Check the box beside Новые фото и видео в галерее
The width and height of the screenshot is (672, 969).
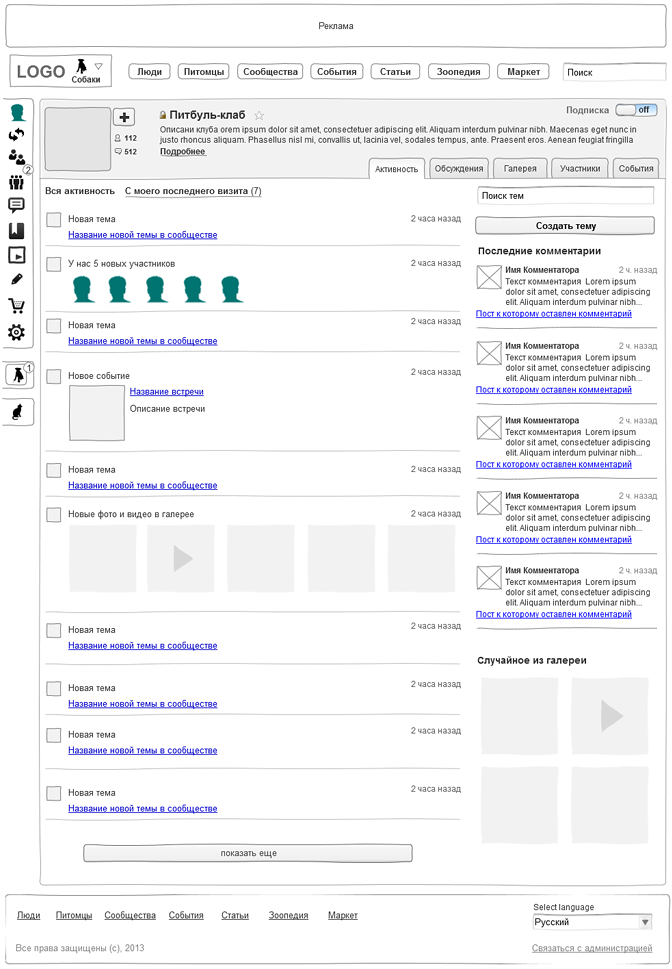(x=54, y=514)
